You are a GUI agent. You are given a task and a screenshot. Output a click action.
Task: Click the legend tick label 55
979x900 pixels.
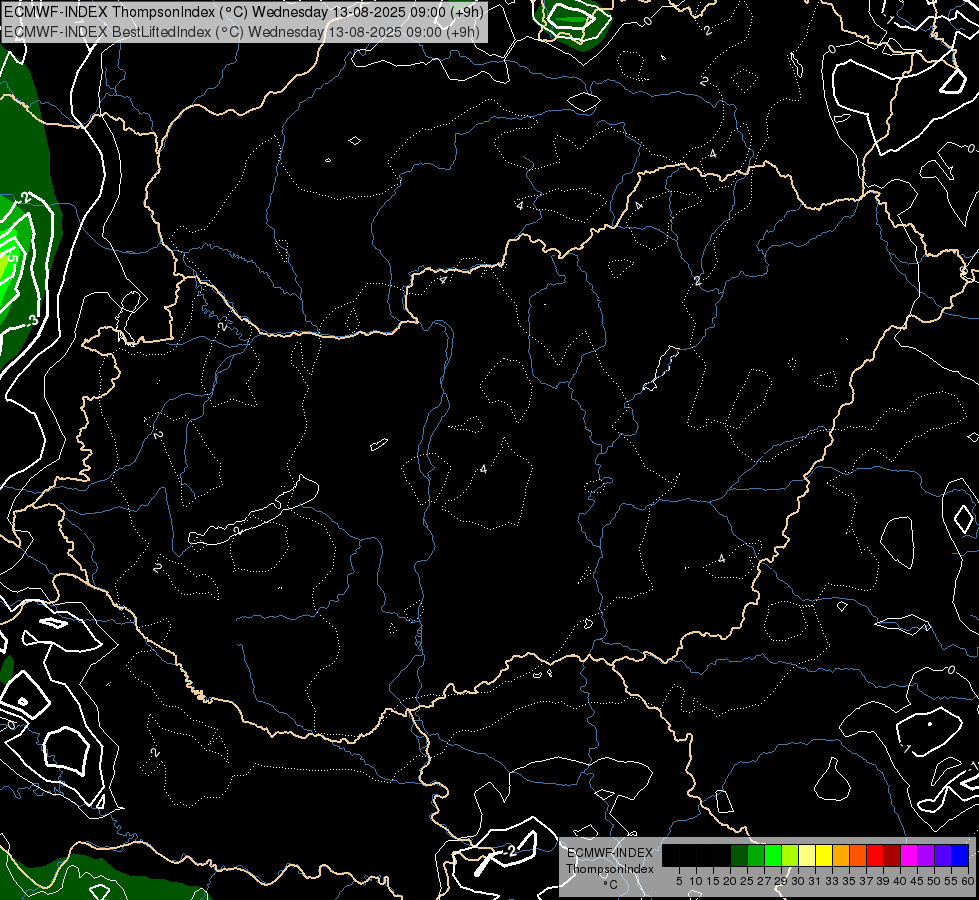pyautogui.click(x=952, y=881)
